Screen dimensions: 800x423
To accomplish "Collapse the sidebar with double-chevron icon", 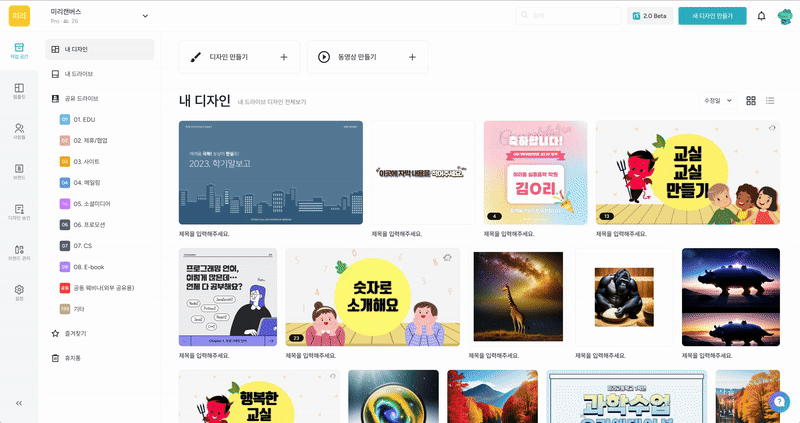I will [19, 403].
